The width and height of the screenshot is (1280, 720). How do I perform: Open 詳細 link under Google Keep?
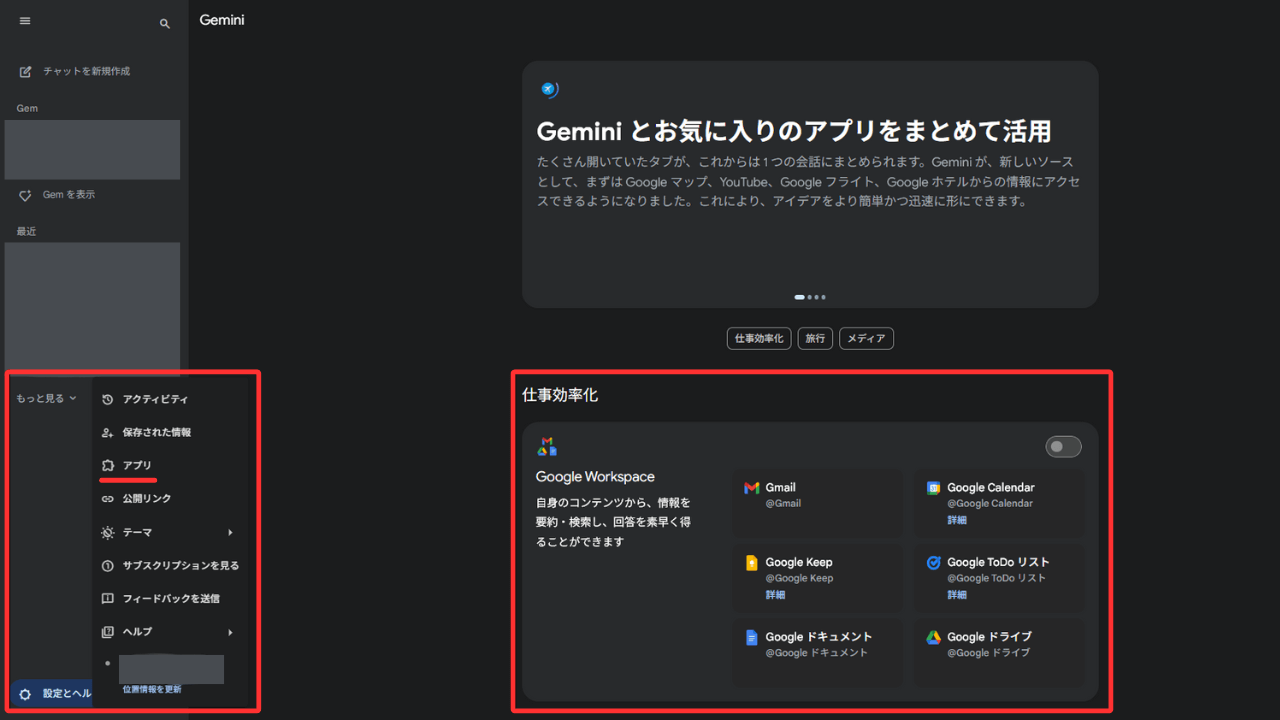775,595
